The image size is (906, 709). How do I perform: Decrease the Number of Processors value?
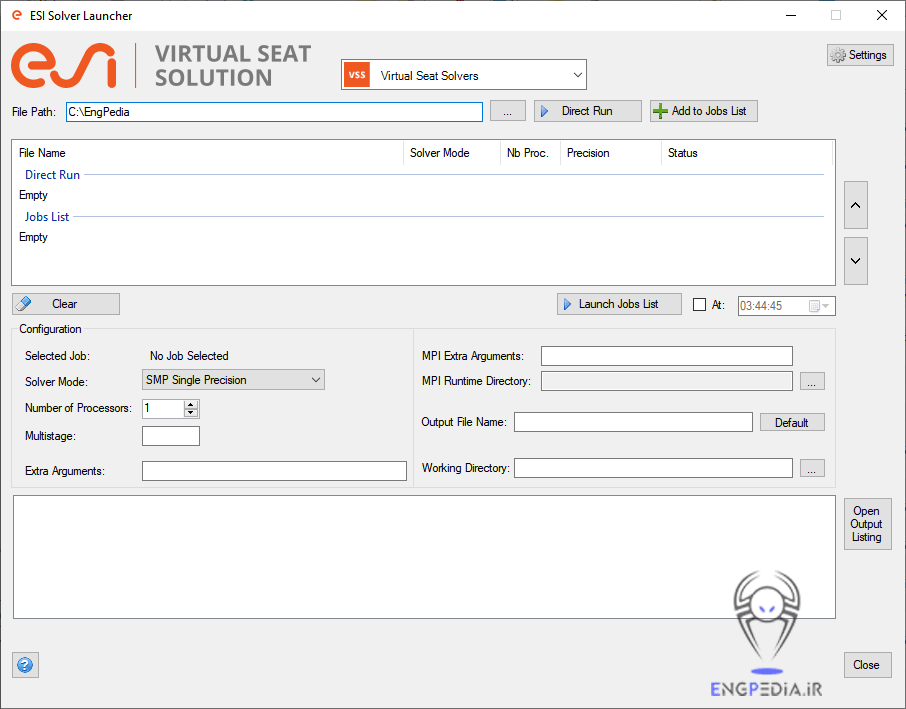[x=191, y=413]
